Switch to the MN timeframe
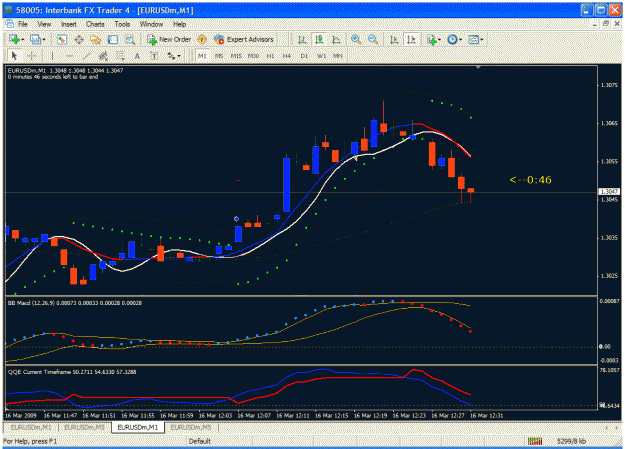The image size is (625, 449). coord(338,56)
